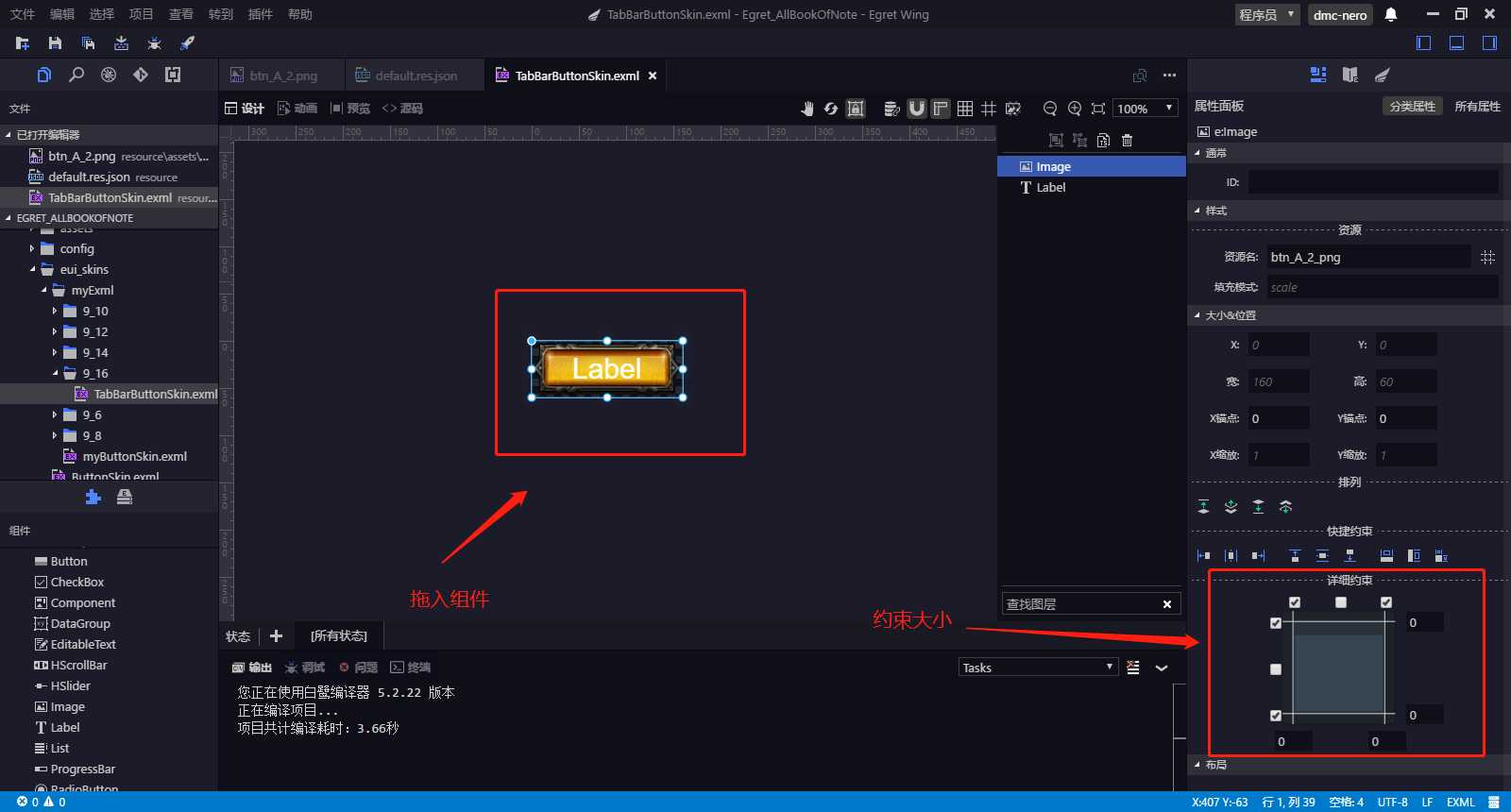Toggle the top-right constraint checkbox

pyautogui.click(x=1386, y=602)
